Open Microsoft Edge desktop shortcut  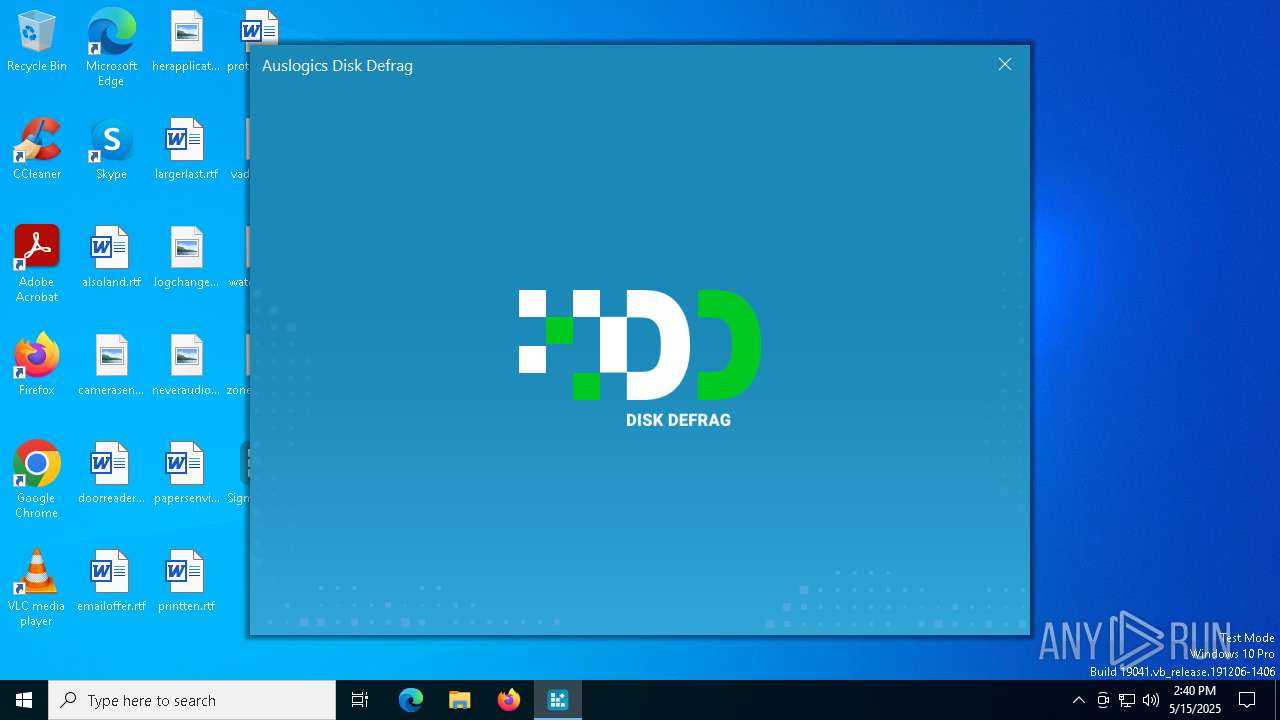pos(111,46)
